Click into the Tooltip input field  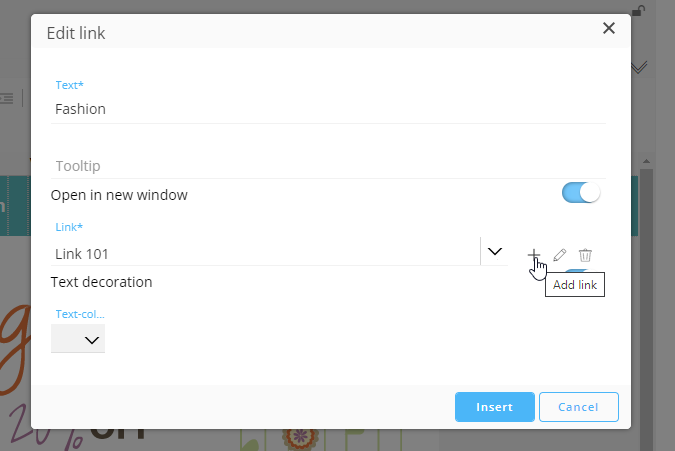click(x=328, y=166)
